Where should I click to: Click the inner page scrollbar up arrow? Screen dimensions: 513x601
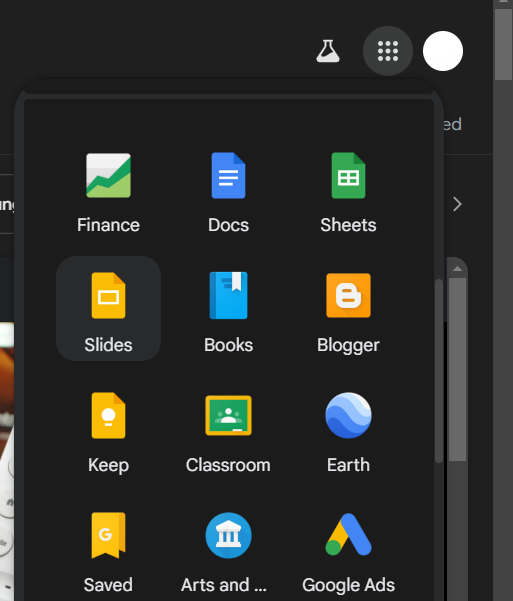click(457, 269)
